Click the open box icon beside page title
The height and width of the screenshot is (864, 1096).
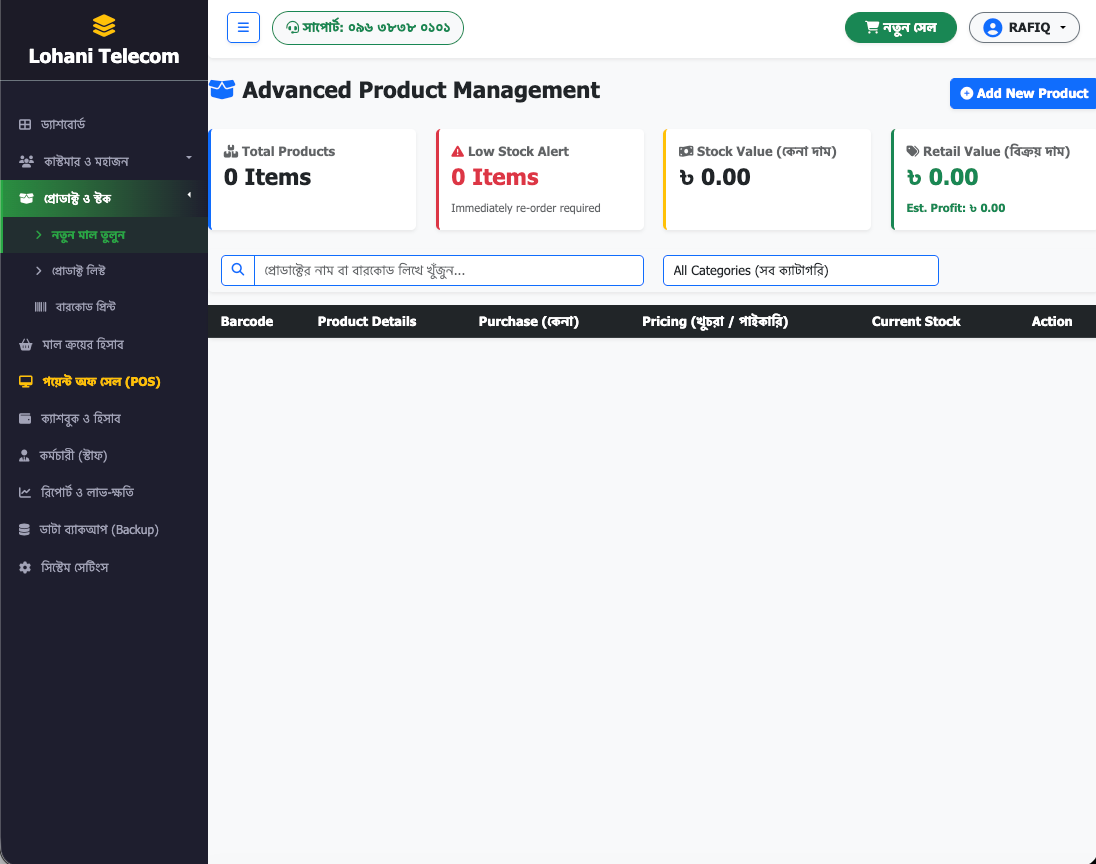pyautogui.click(x=222, y=89)
